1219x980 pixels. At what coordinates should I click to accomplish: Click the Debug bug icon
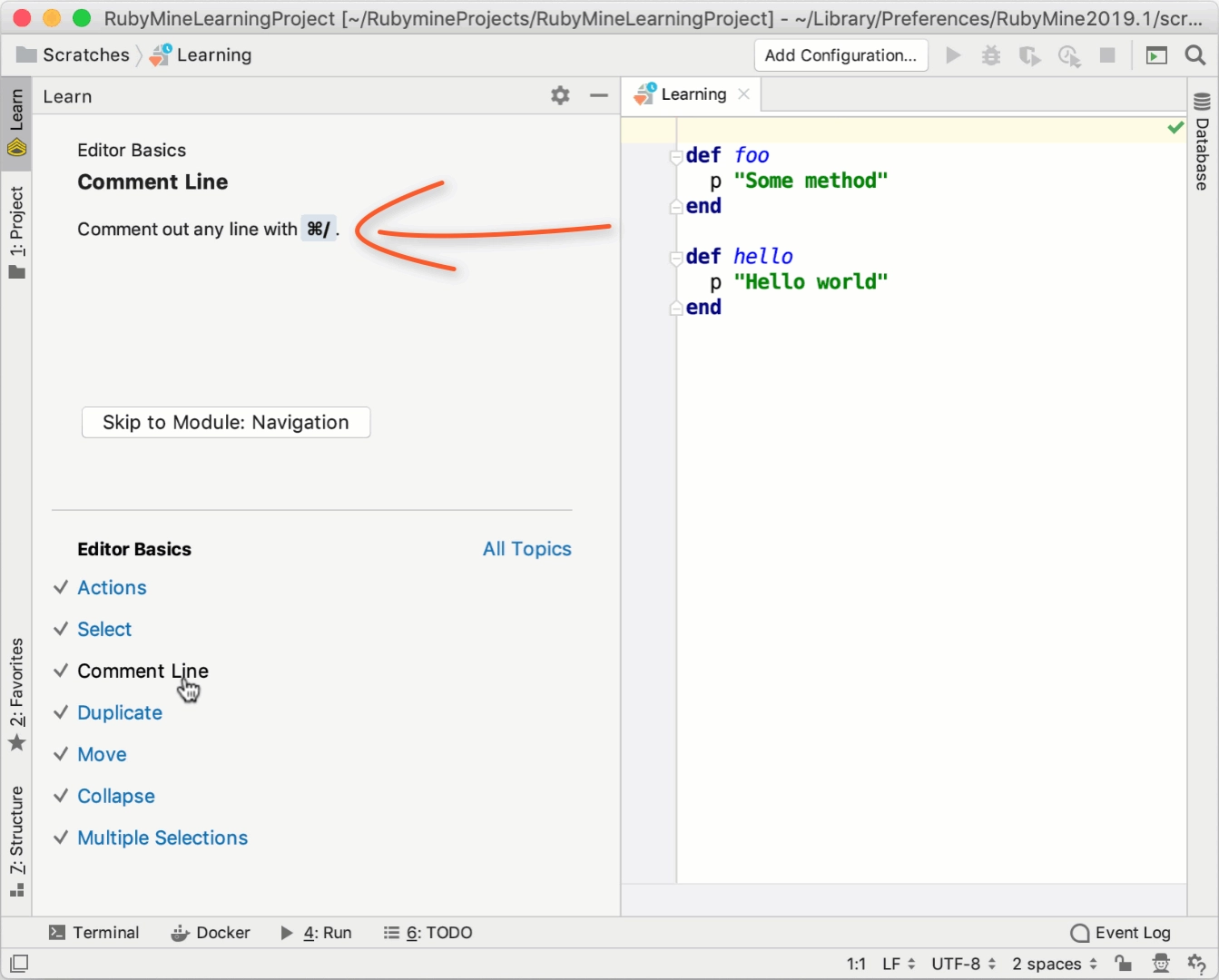click(x=991, y=55)
